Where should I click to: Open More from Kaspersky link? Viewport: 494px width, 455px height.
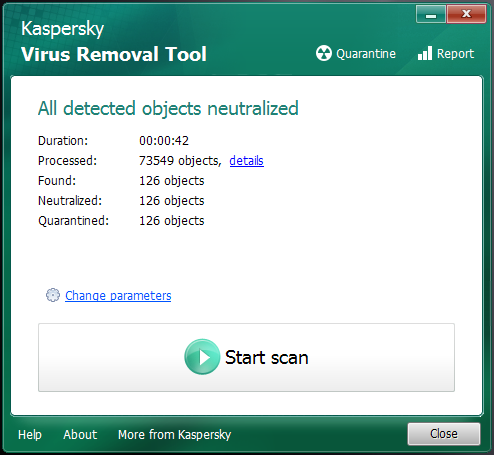(x=174, y=435)
